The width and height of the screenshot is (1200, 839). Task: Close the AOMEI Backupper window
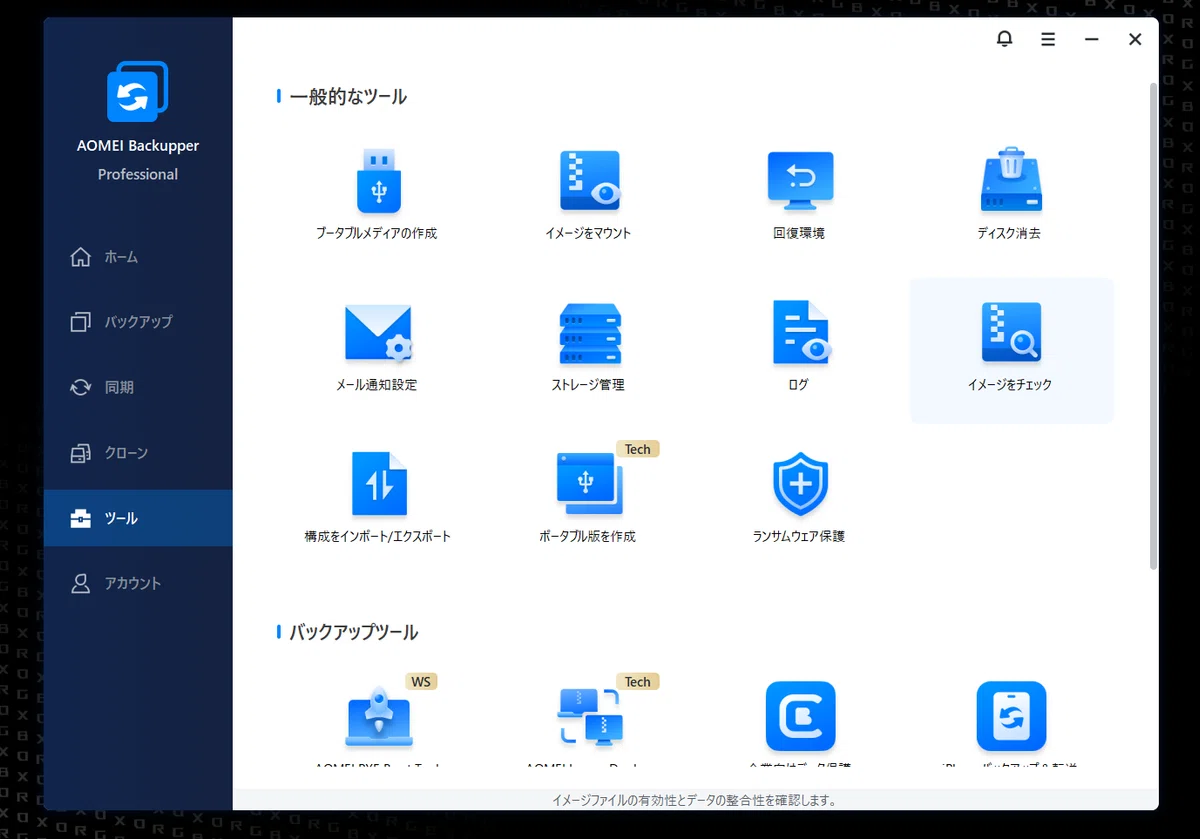pyautogui.click(x=1135, y=39)
